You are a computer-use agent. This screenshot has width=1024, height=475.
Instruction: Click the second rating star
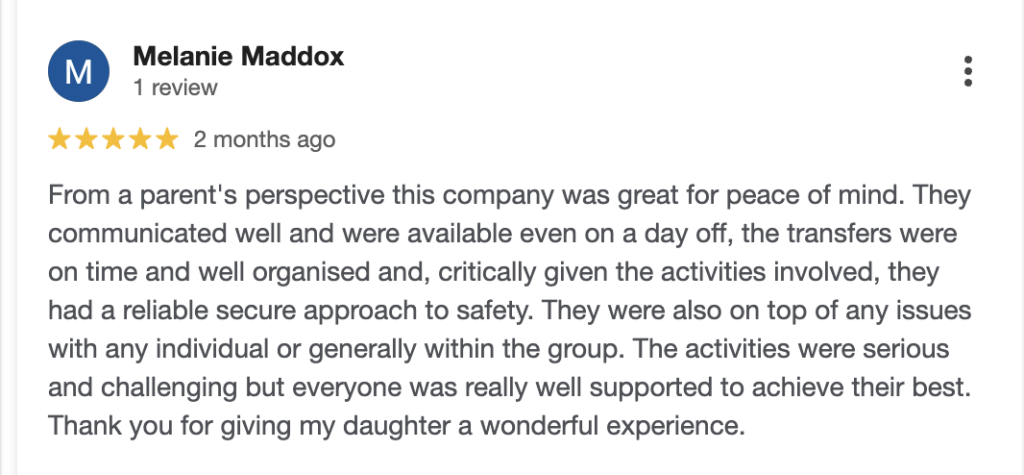[86, 139]
